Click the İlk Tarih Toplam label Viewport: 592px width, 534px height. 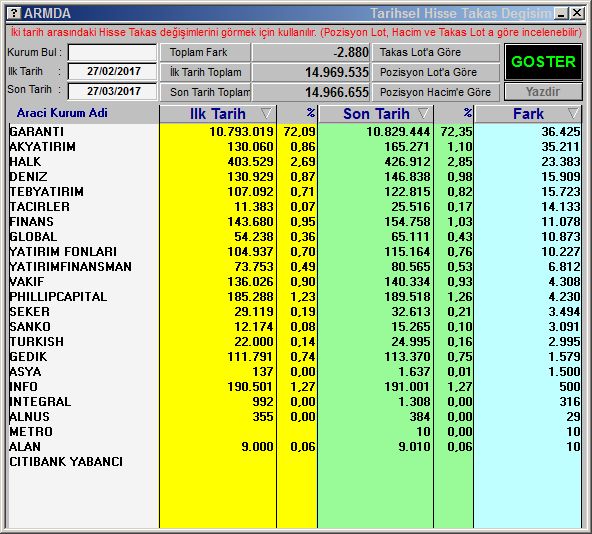(x=205, y=72)
